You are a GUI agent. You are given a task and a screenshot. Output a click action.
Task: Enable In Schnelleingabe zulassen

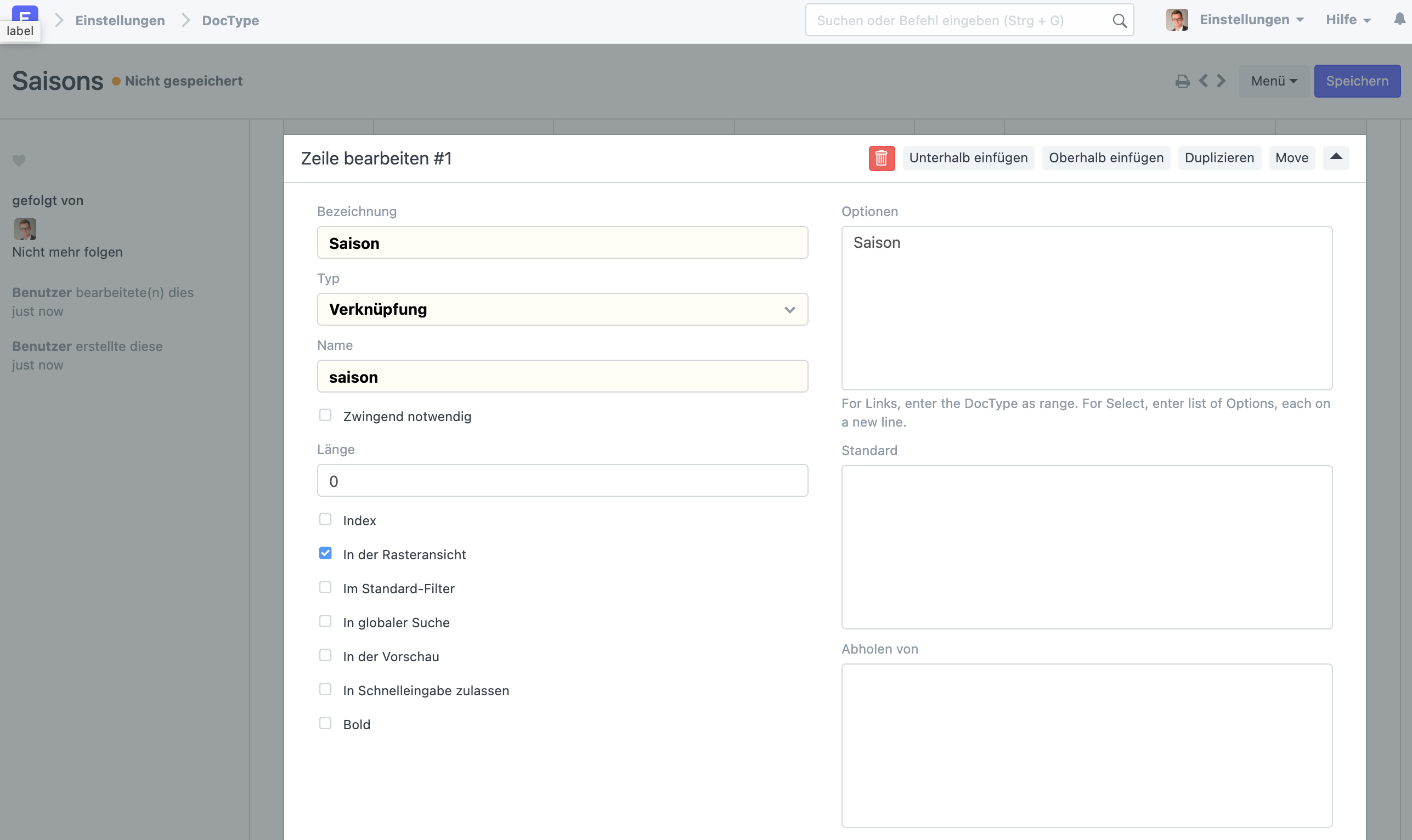[325, 689]
